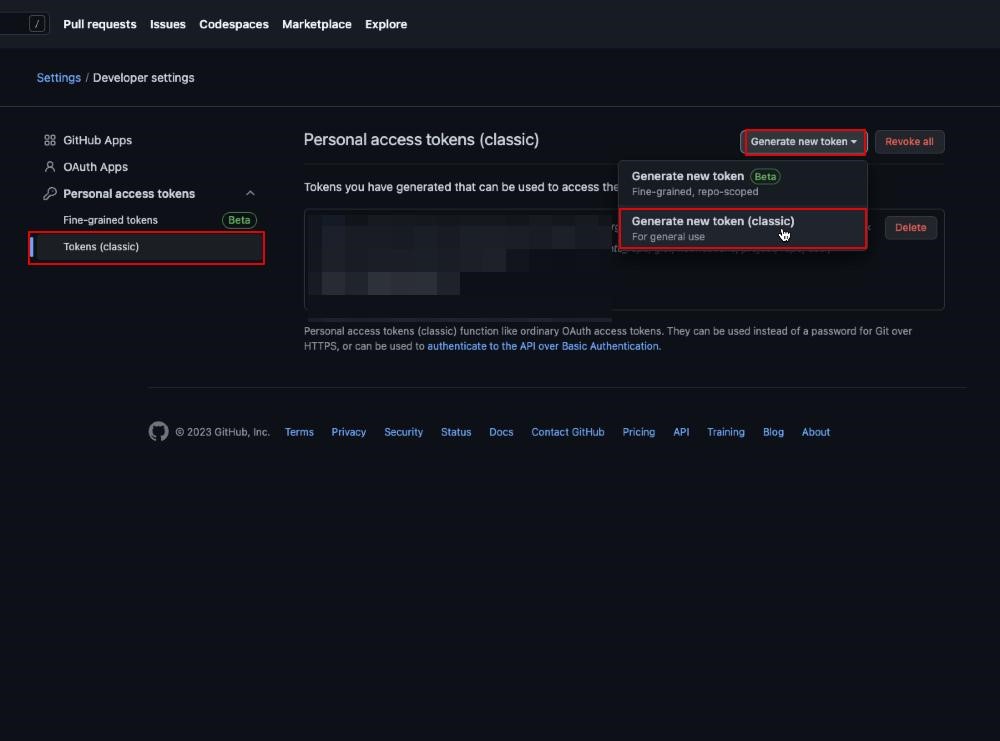Click the © 2023 GitHub, Inc. text
The image size is (1000, 741).
(x=223, y=432)
